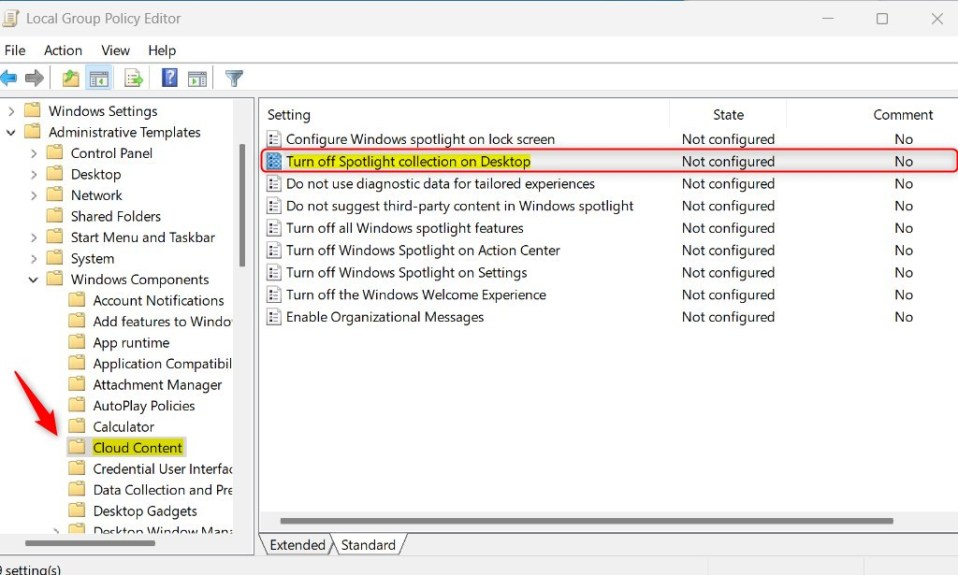The image size is (958, 575).
Task: Select Turn off Spotlight collection on Desktop
Action: [408, 161]
